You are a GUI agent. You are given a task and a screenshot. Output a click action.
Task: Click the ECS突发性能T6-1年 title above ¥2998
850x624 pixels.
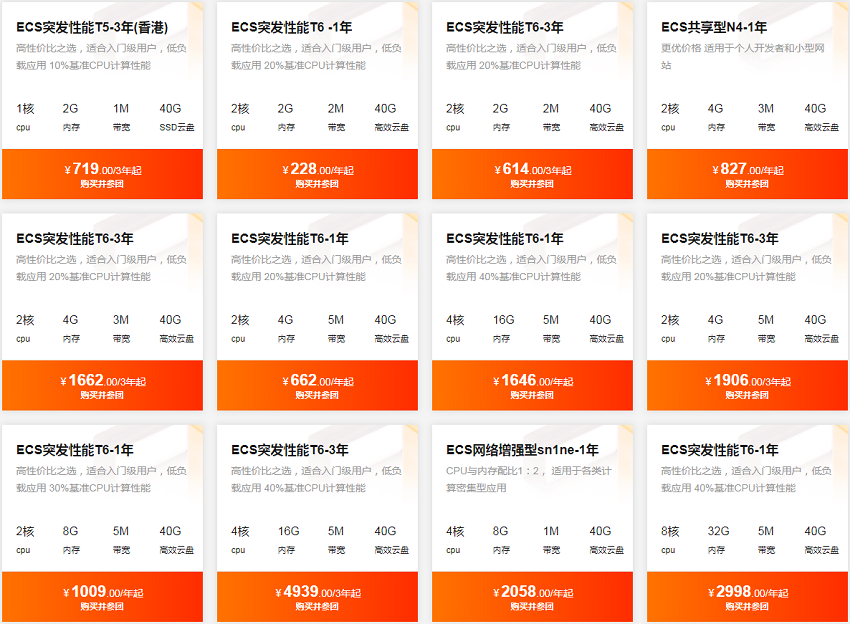tap(720, 450)
